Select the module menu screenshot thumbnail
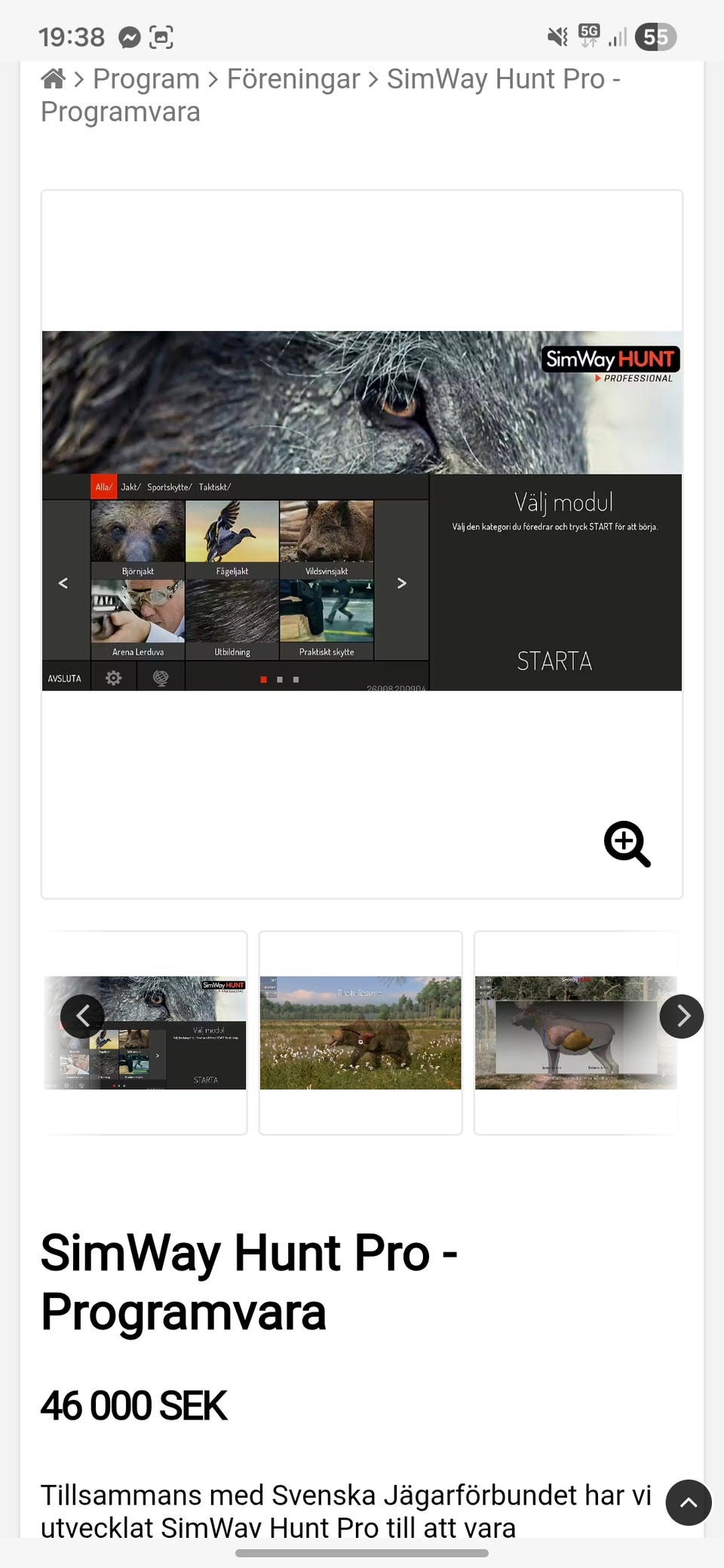Viewport: 724px width, 1568px height. 145,1033
